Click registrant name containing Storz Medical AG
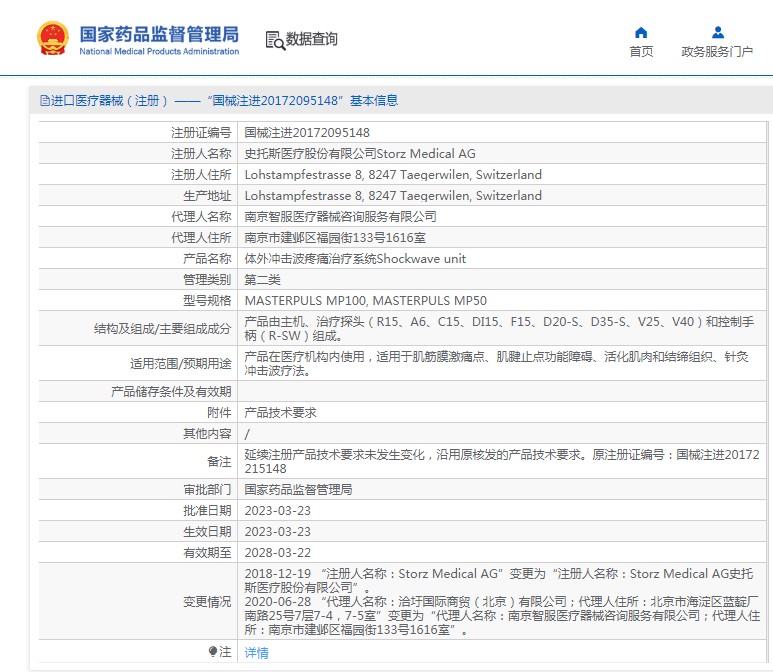773x672 pixels. [360, 153]
